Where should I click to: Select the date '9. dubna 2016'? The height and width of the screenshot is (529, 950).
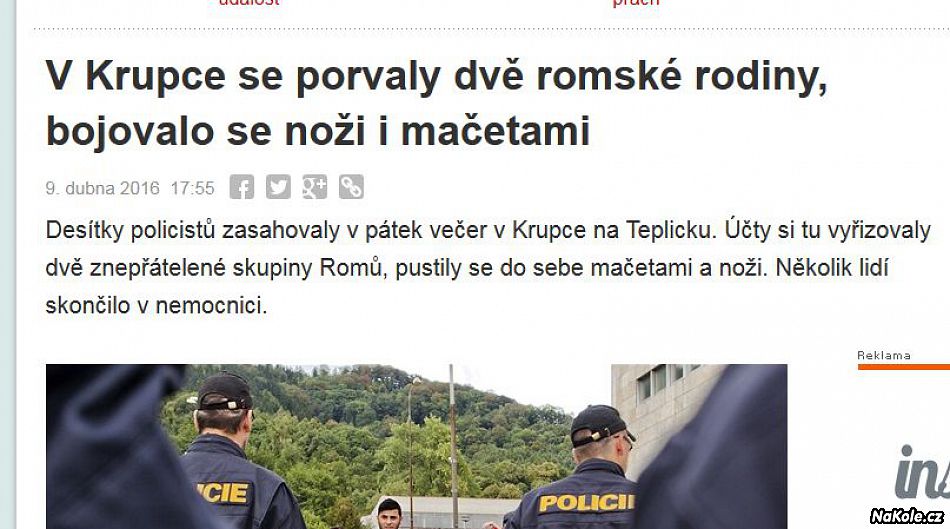click(x=102, y=188)
